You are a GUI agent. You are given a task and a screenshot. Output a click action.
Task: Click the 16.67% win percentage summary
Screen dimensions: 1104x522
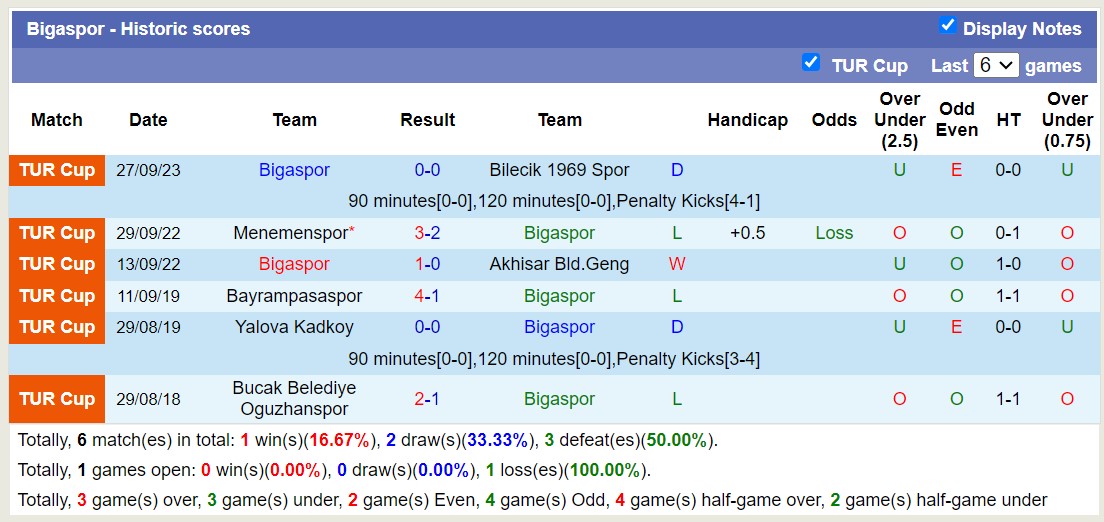pos(339,441)
